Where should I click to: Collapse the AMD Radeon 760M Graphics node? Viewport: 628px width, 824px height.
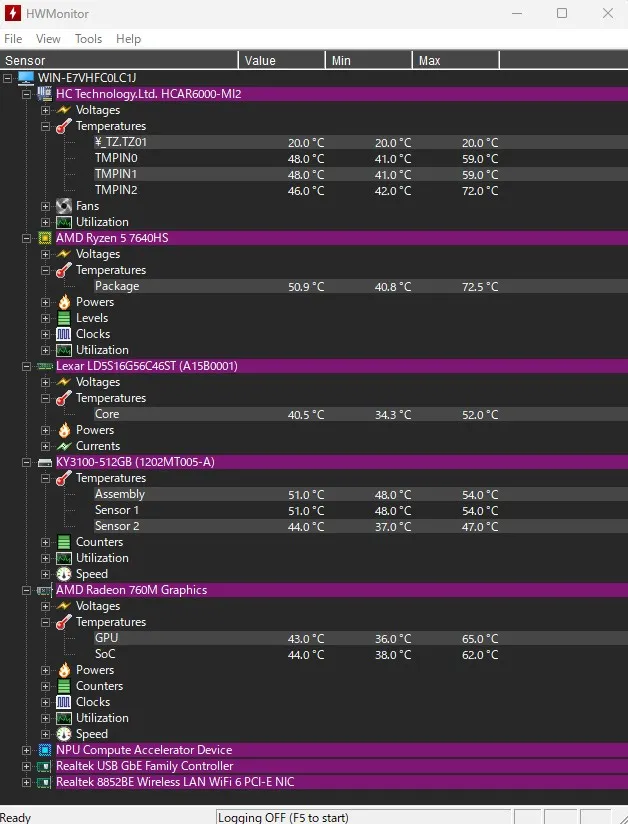pyautogui.click(x=26, y=590)
